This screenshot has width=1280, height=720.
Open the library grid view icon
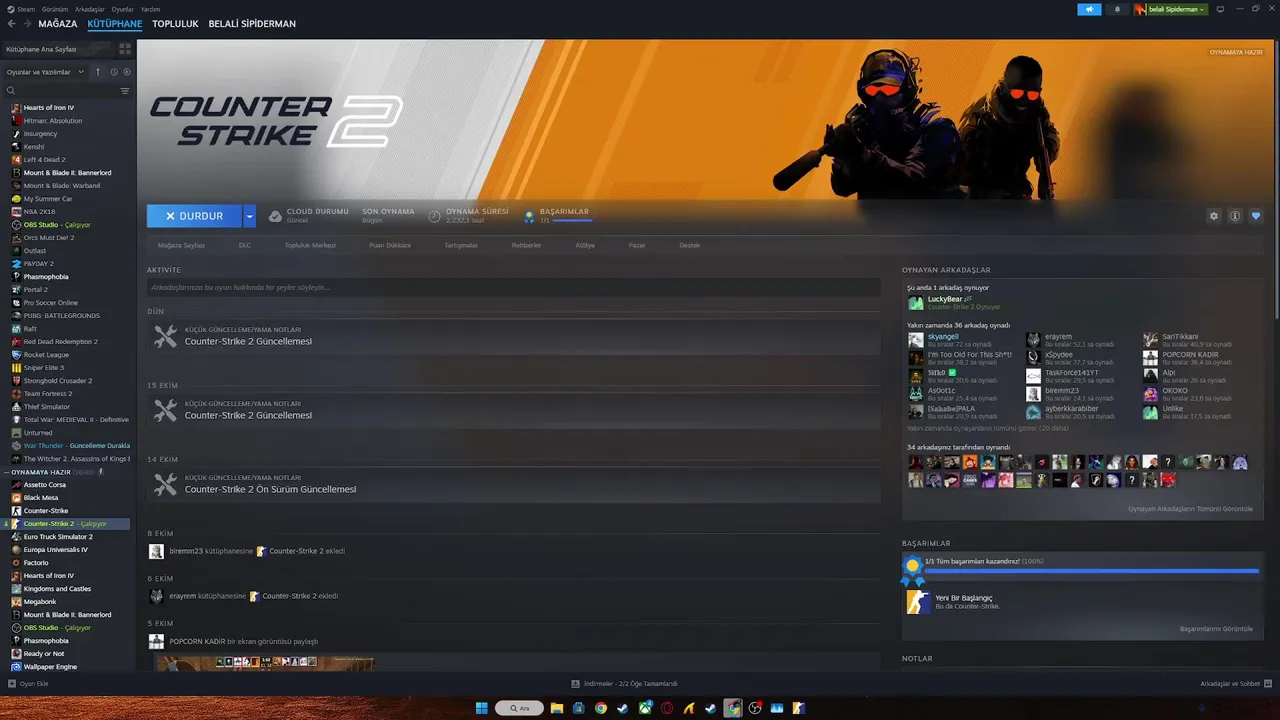tap(125, 48)
